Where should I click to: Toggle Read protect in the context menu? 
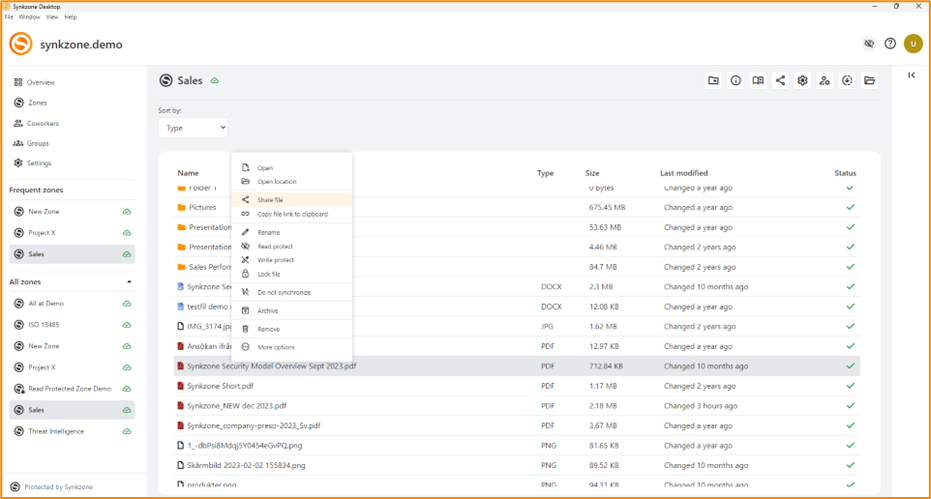pyautogui.click(x=275, y=246)
